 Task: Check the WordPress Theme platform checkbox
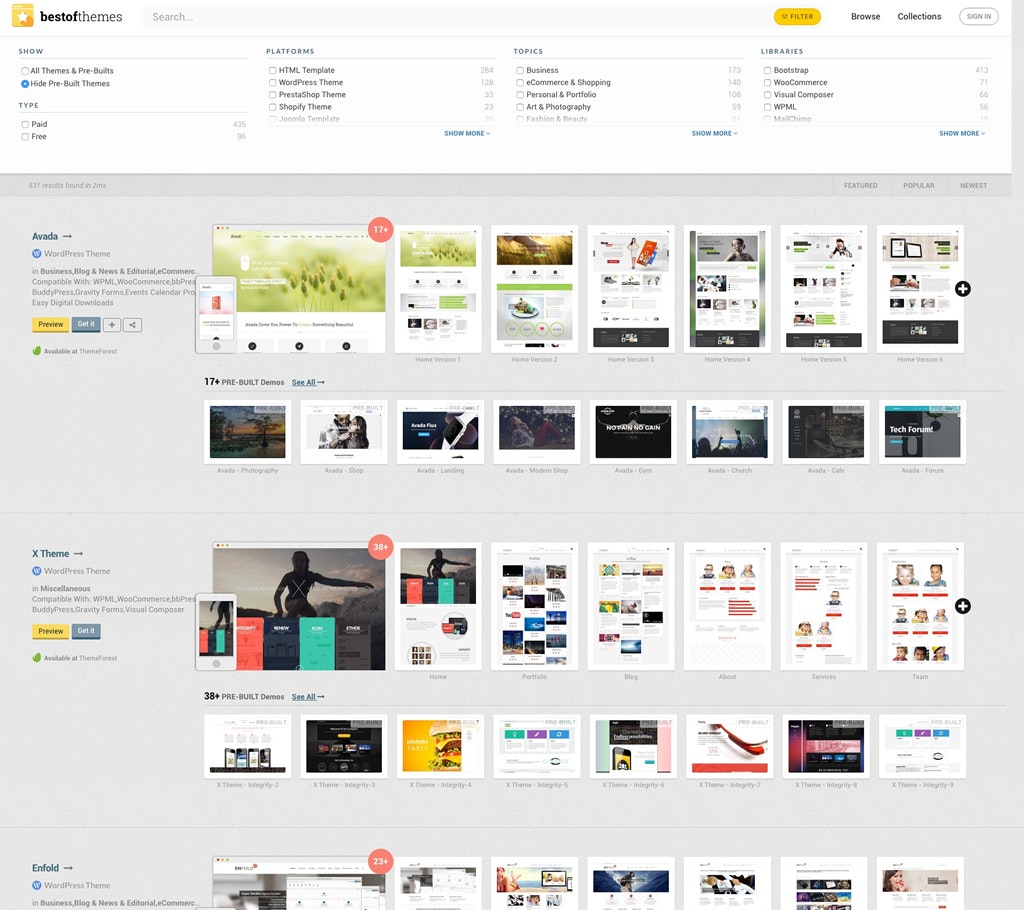click(x=272, y=82)
